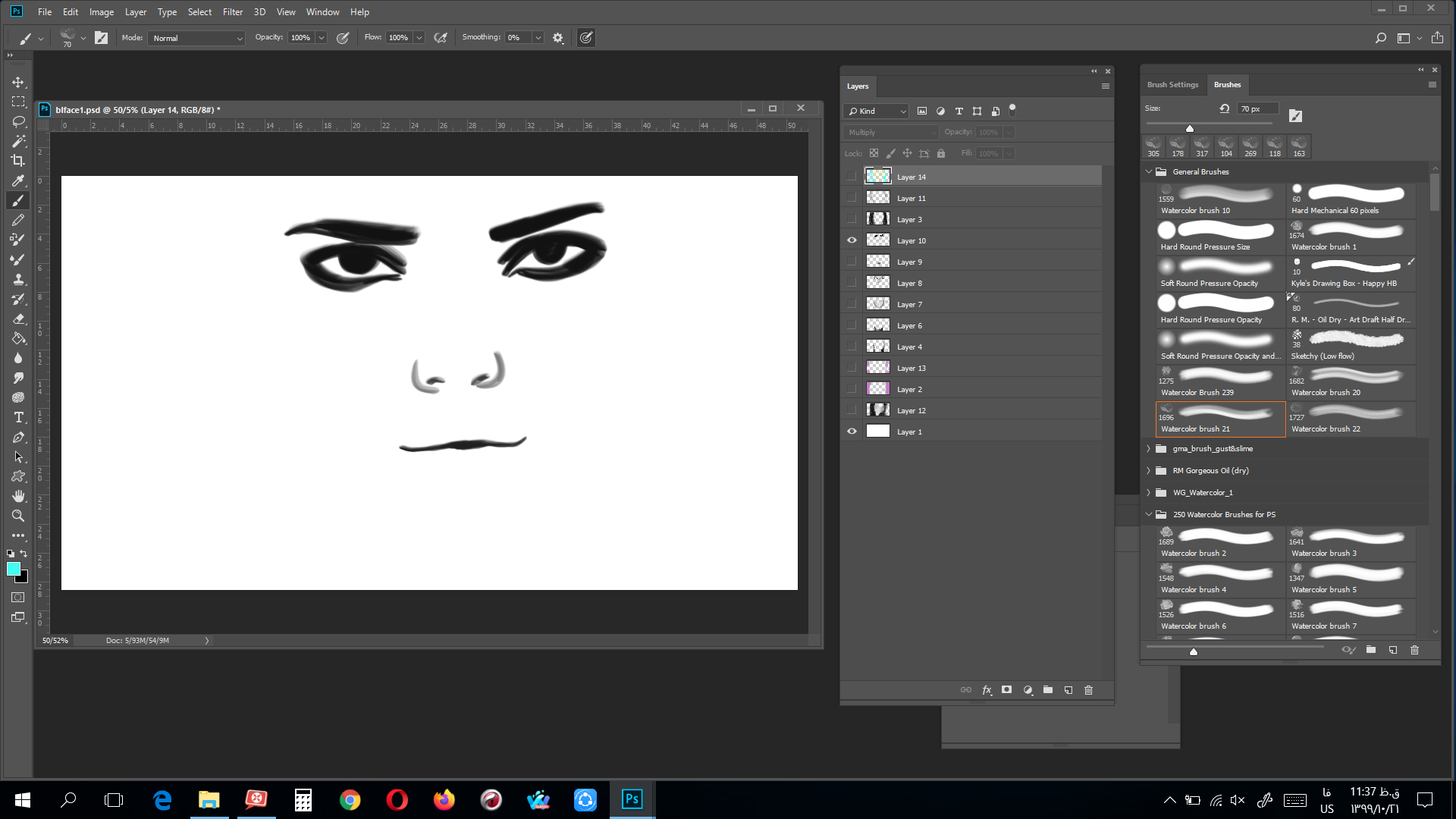Select the Eraser tool
Screen dimensions: 1456x819
click(18, 318)
